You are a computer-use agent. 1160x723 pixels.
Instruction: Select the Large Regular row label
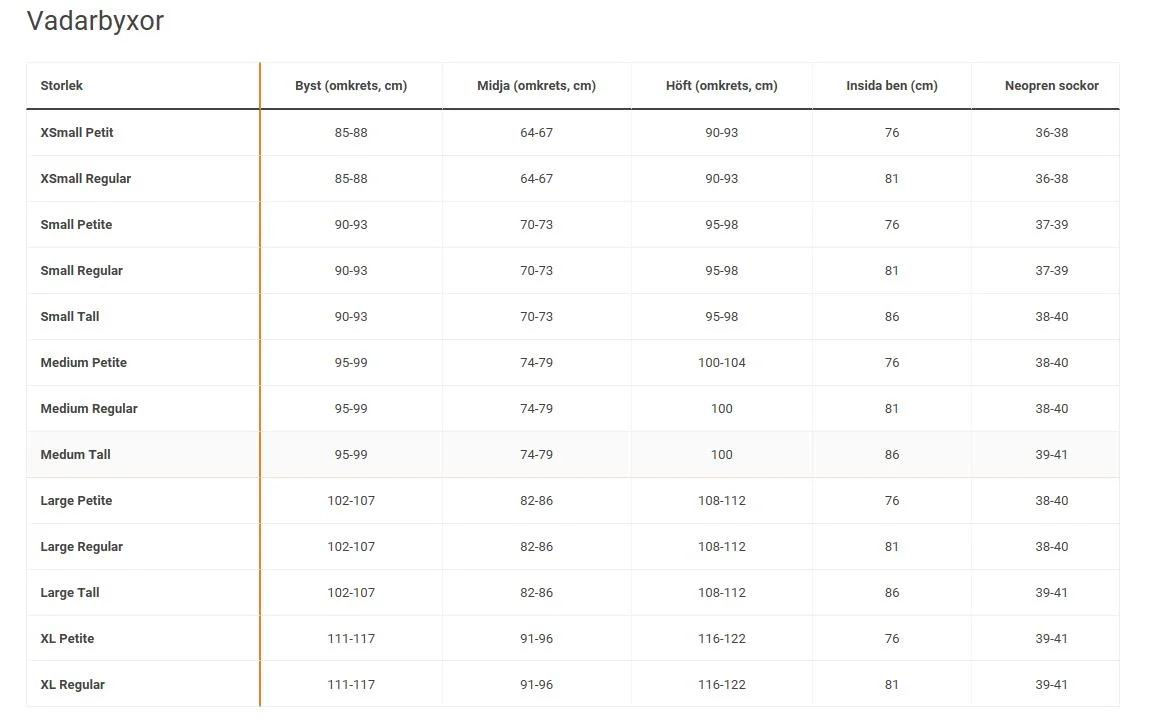coord(81,547)
